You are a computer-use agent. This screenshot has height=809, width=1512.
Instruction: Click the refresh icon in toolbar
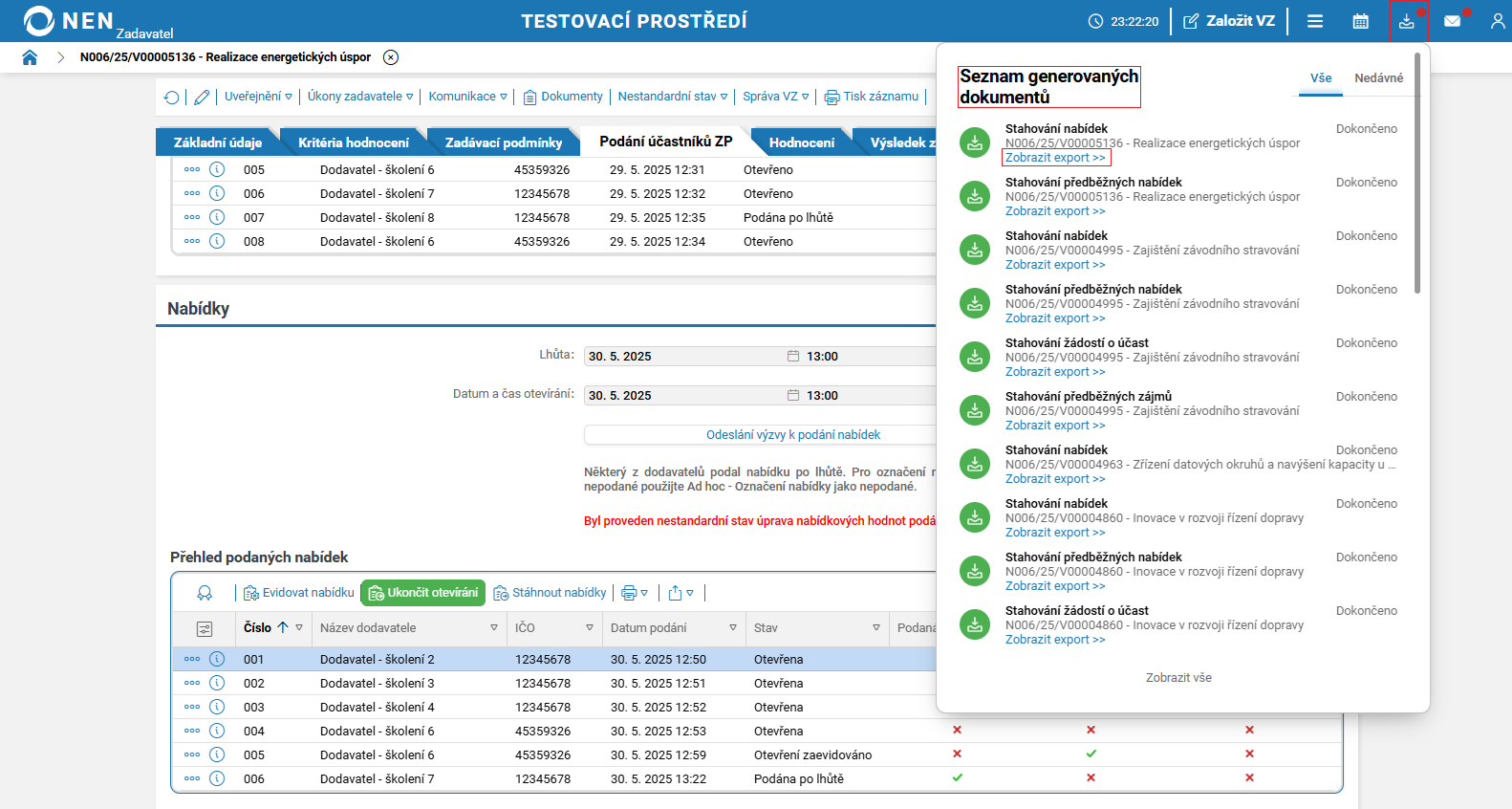click(172, 98)
